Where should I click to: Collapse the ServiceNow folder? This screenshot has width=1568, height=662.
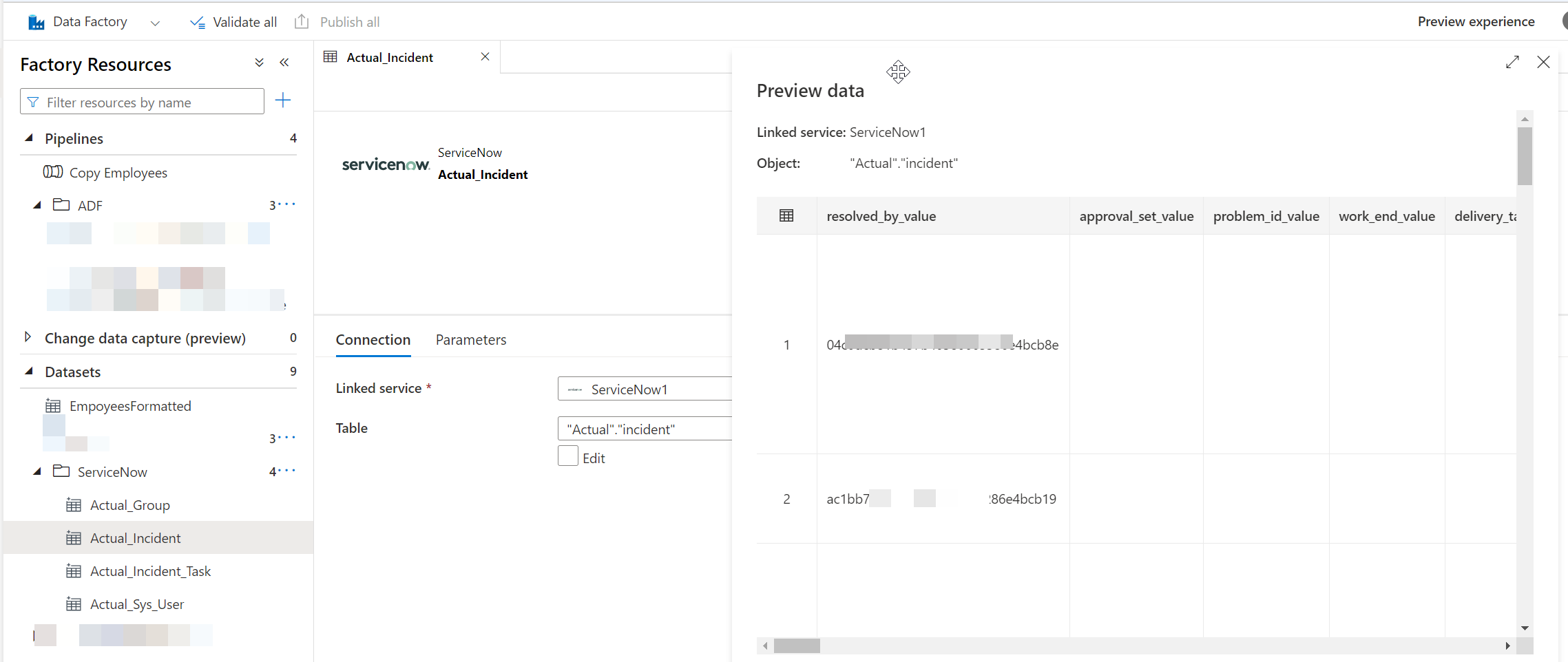click(x=37, y=471)
